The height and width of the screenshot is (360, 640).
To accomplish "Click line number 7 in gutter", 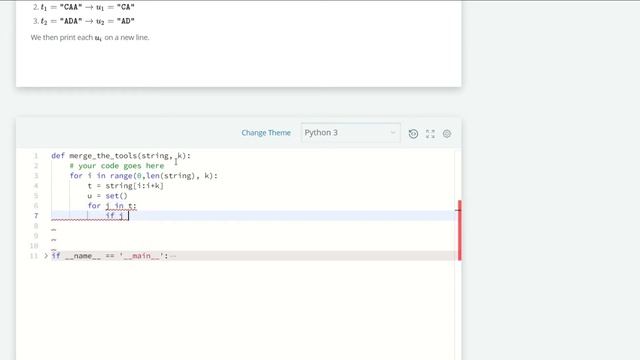I will point(36,216).
